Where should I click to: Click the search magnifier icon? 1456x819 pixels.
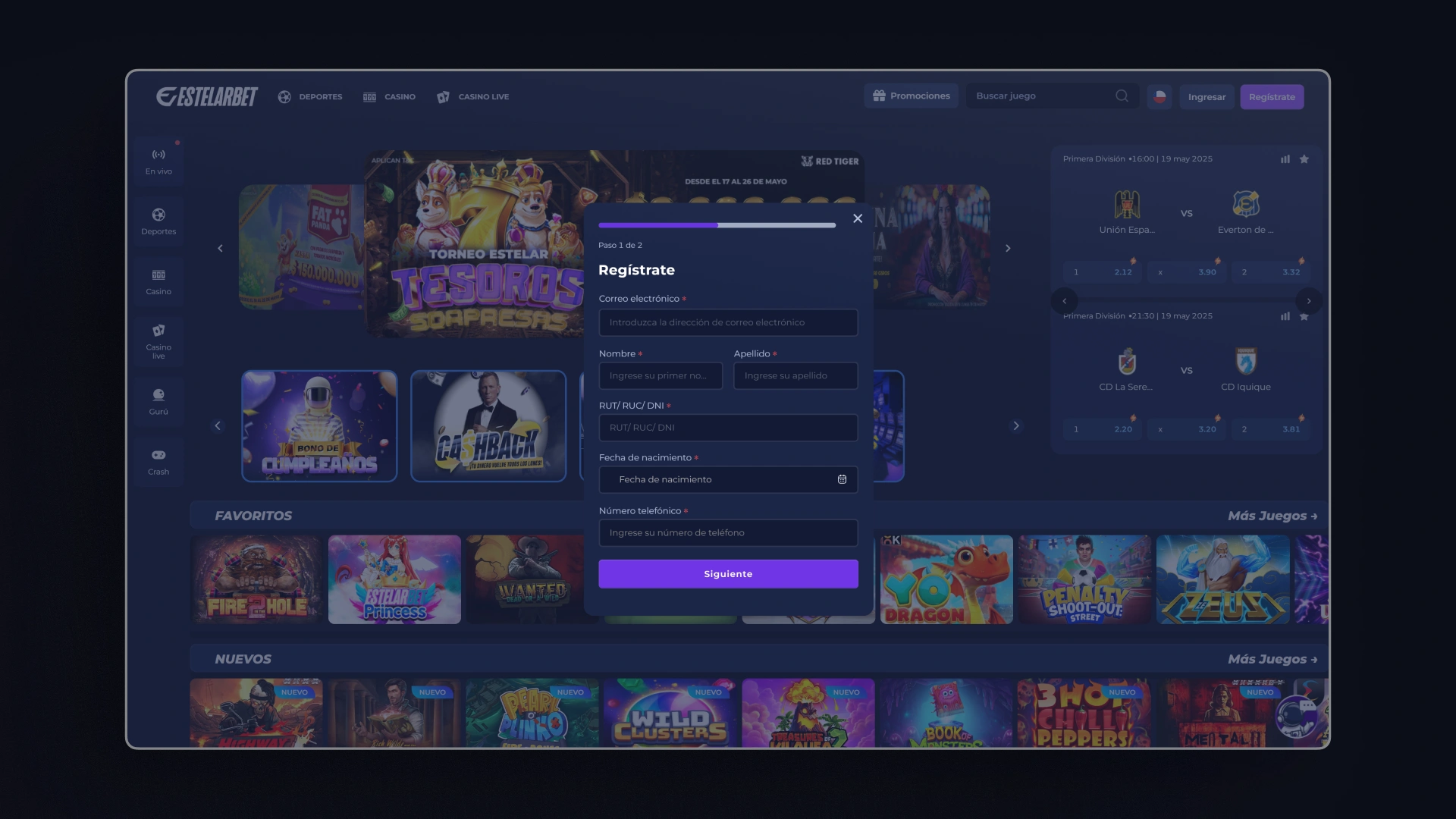1122,96
